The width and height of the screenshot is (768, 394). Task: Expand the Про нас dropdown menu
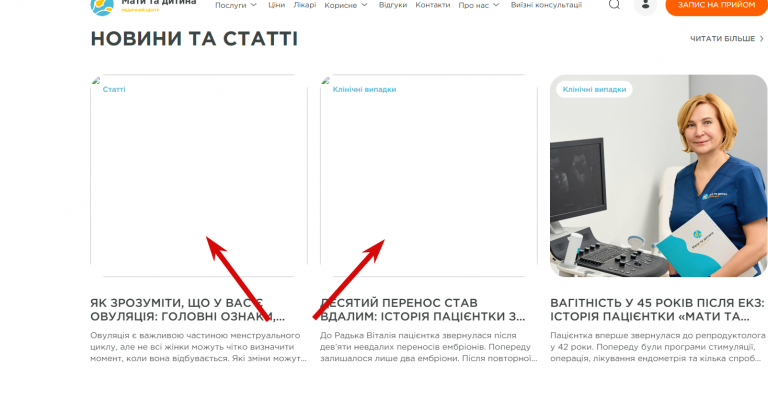pyautogui.click(x=479, y=5)
